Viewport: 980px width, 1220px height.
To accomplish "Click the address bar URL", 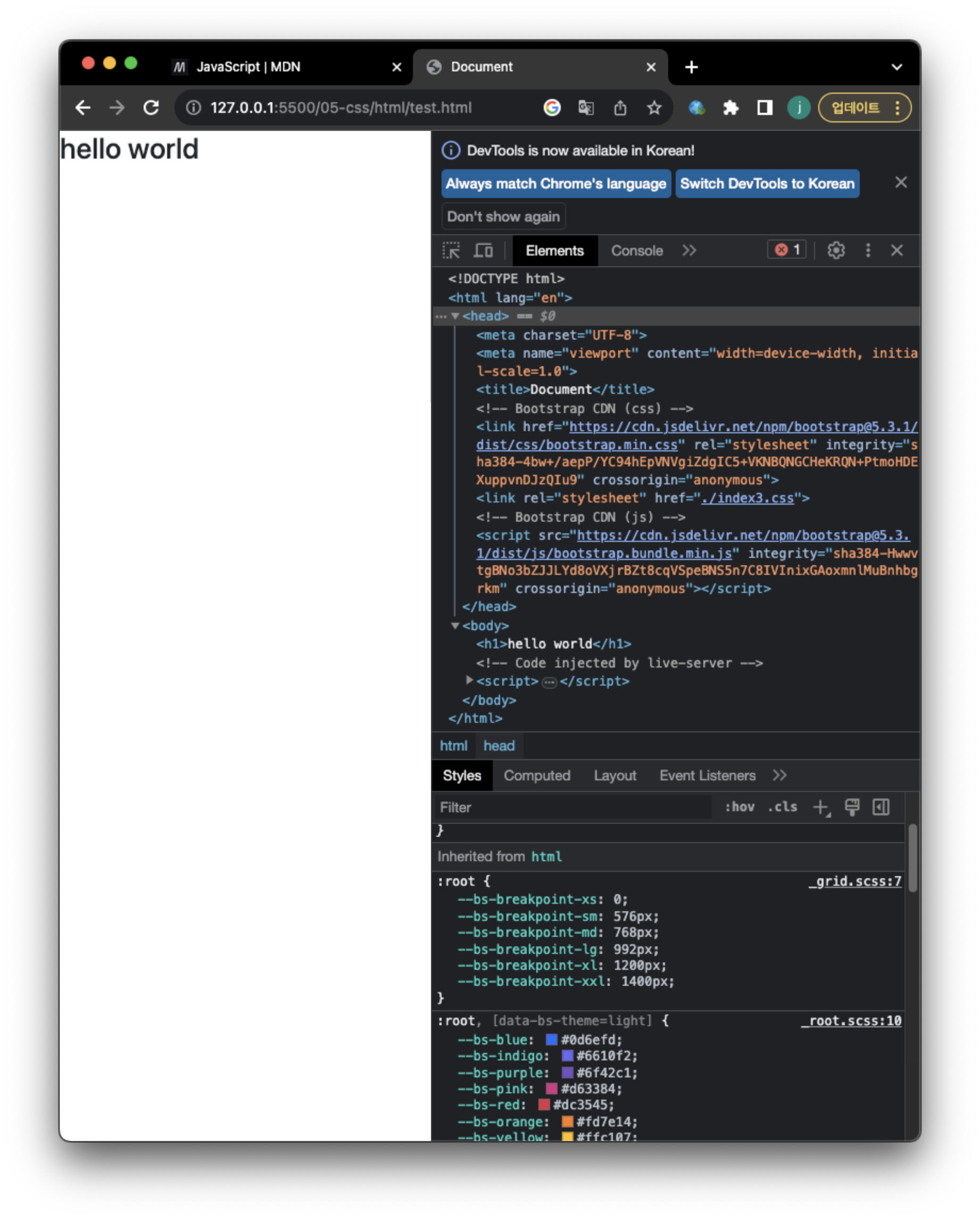I will pos(340,108).
